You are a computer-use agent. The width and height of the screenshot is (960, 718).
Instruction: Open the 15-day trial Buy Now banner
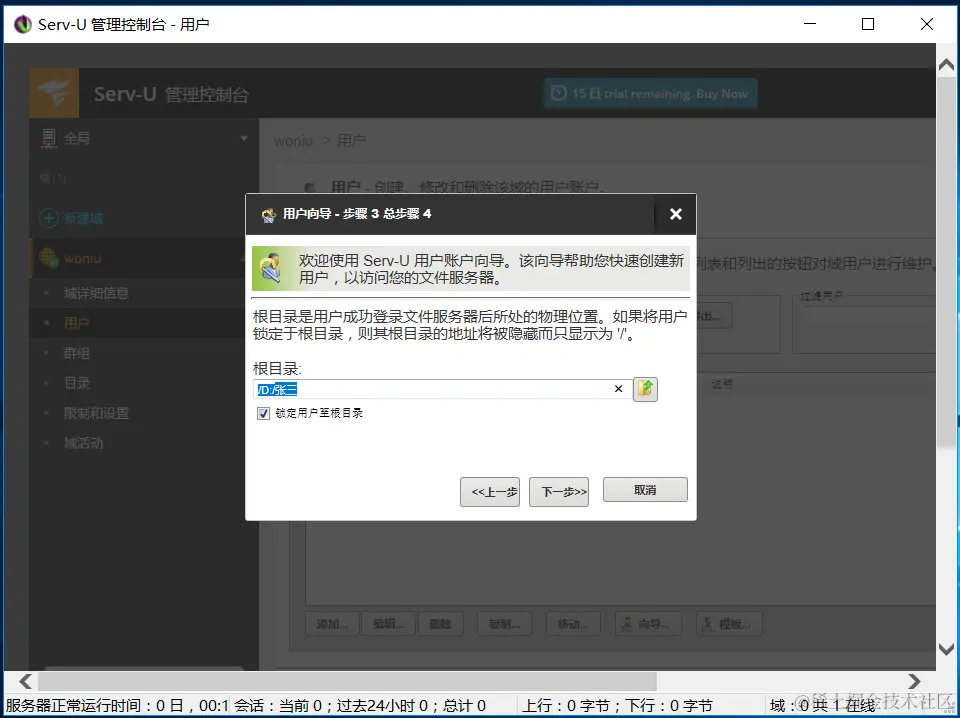click(650, 94)
